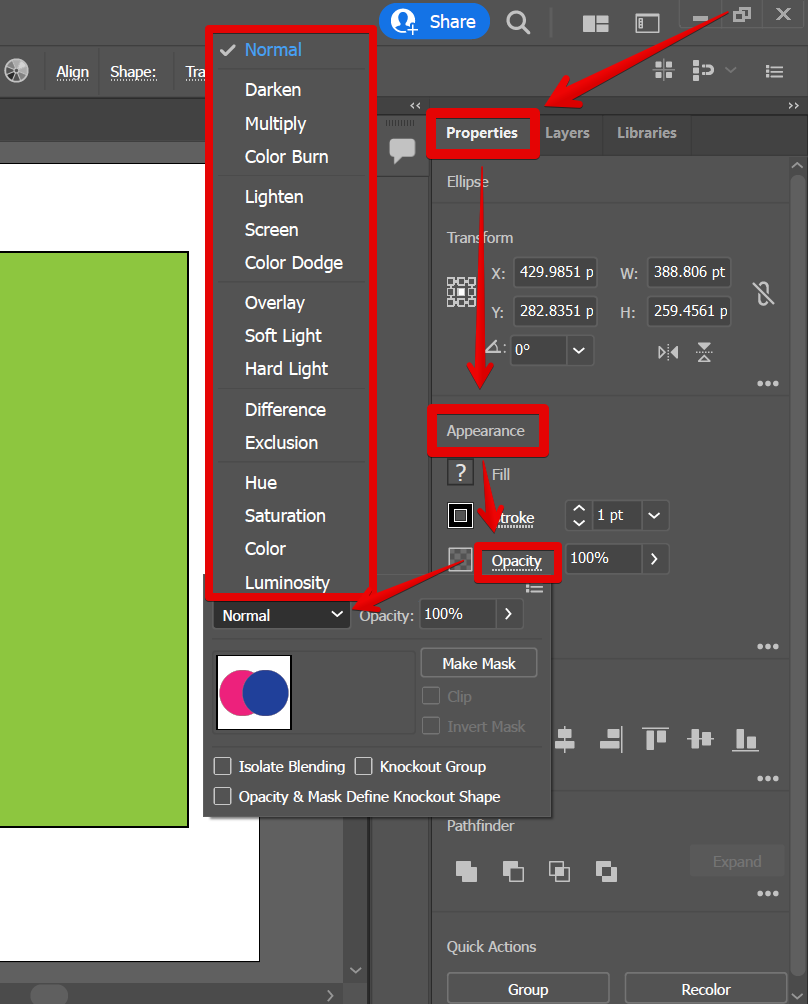The image size is (808, 1004).
Task: Enable the Isolate Blending checkbox
Action: pos(223,767)
